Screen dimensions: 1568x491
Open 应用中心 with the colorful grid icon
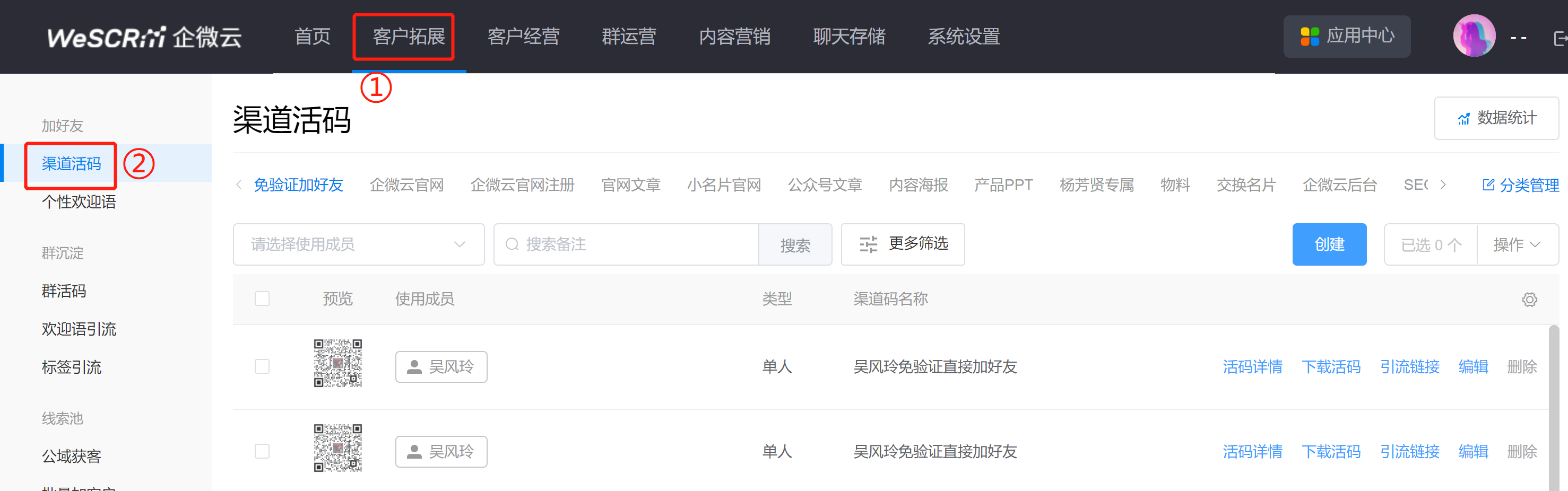[1346, 37]
